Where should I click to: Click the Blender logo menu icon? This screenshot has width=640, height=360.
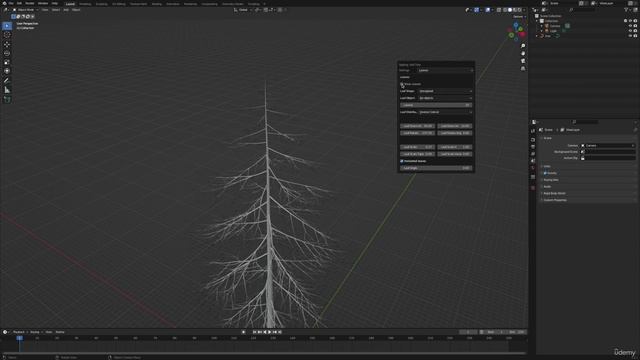pyautogui.click(x=4, y=3)
